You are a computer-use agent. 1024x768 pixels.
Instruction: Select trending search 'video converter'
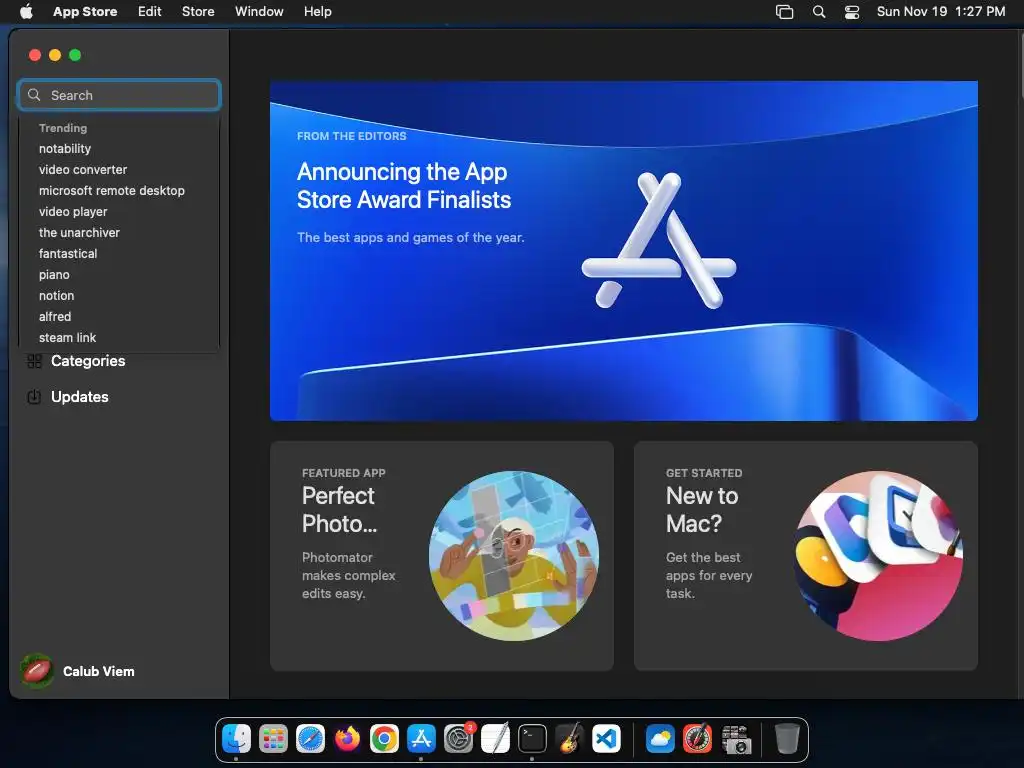[x=83, y=170]
